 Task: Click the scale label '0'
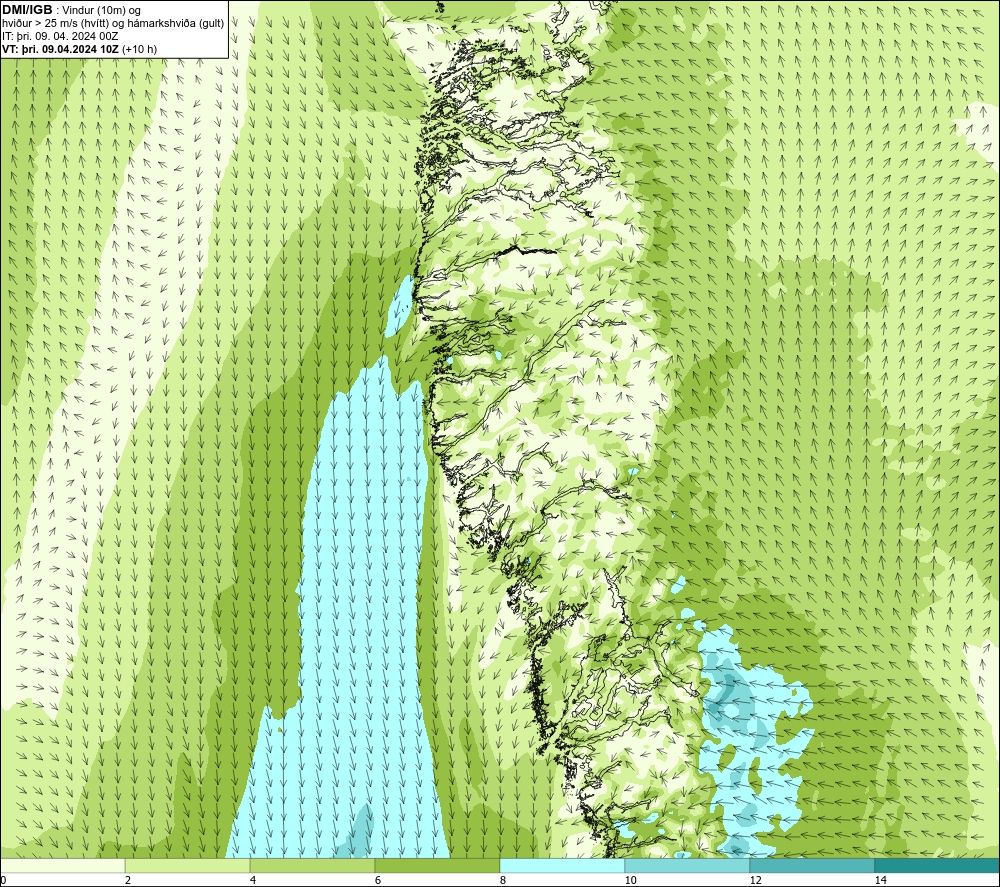(3, 881)
